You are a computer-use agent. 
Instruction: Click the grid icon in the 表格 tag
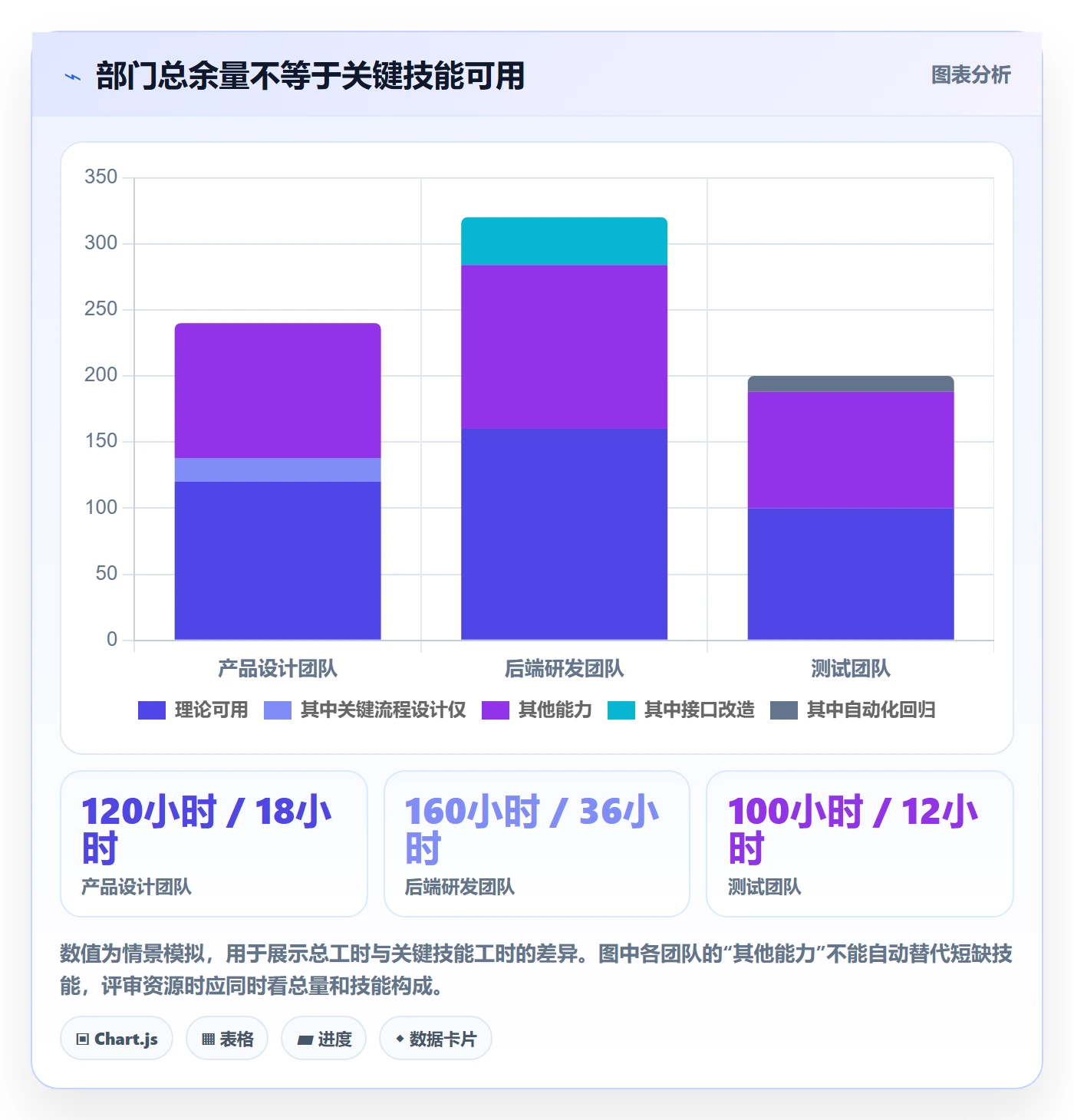tap(208, 1039)
